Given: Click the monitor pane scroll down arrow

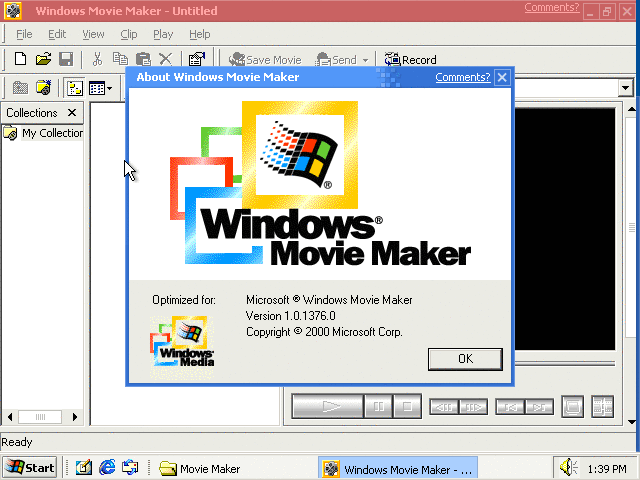Looking at the screenshot, I should [x=631, y=421].
